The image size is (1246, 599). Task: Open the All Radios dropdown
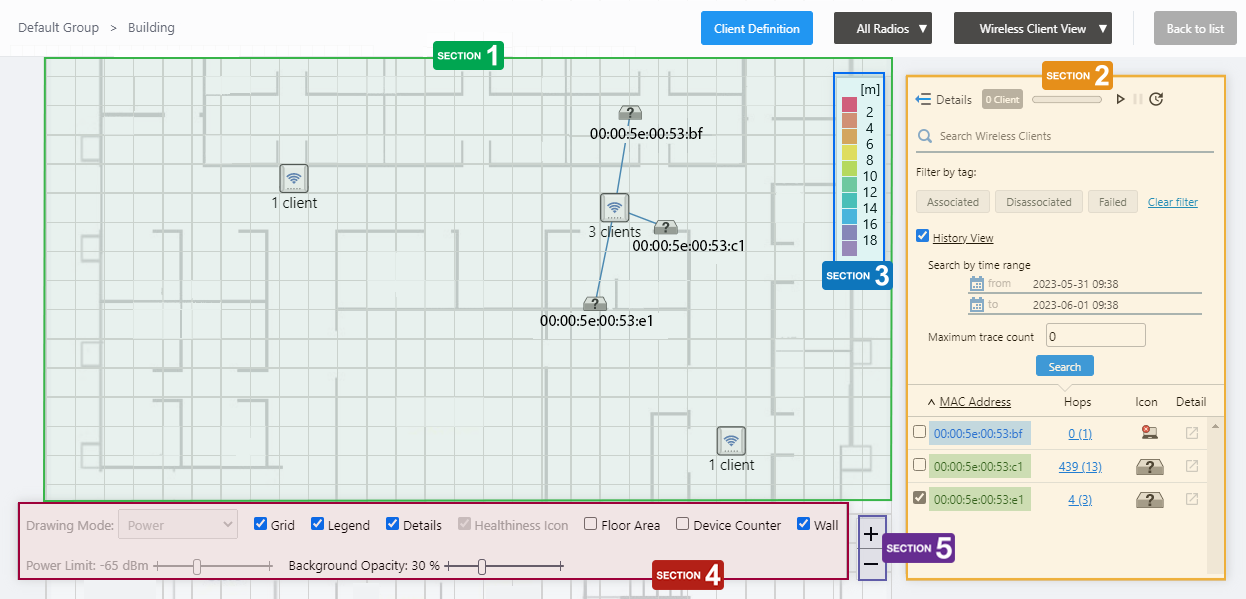coord(882,29)
